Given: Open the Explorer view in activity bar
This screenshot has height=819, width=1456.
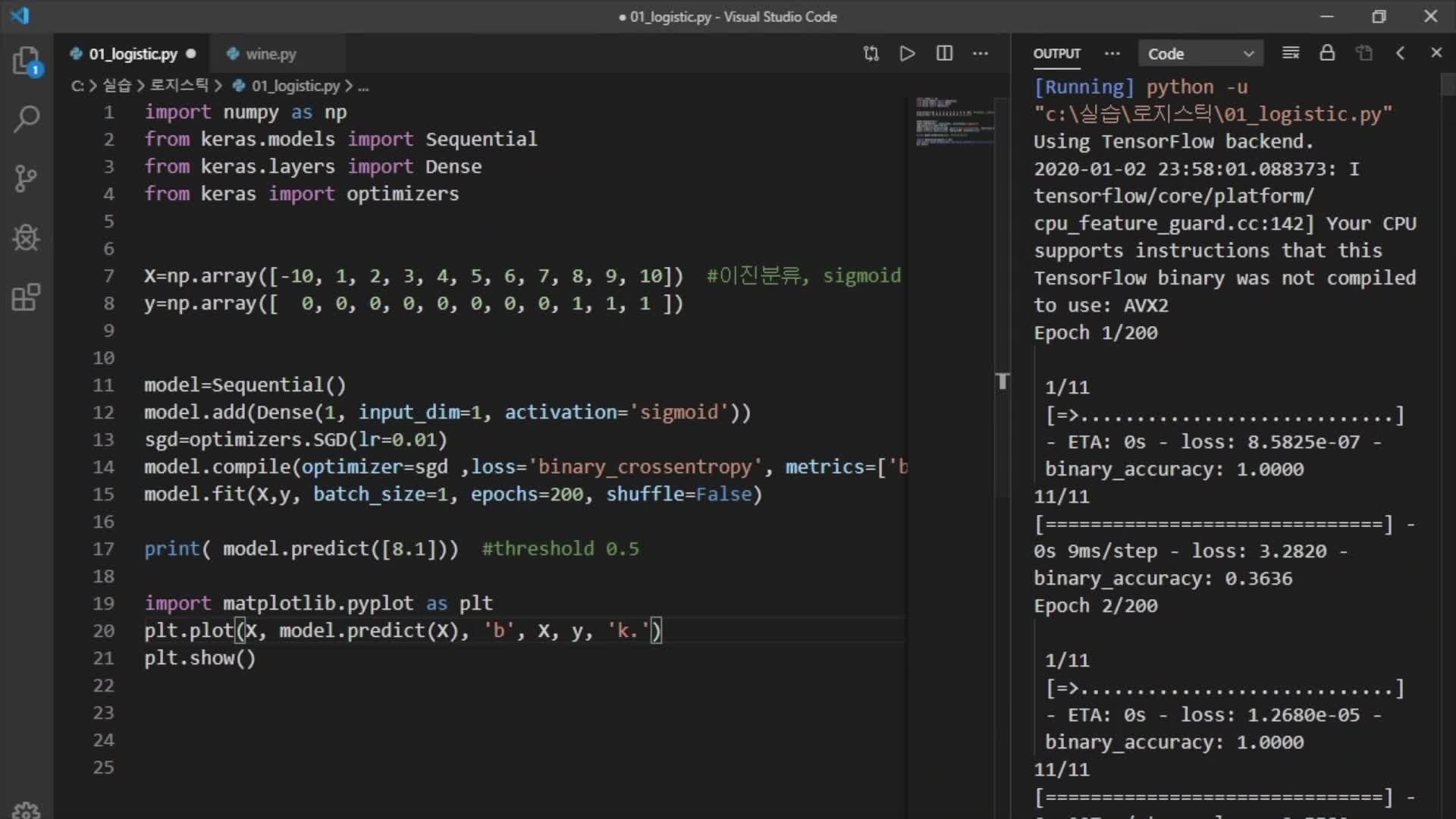Looking at the screenshot, I should coord(27,61).
